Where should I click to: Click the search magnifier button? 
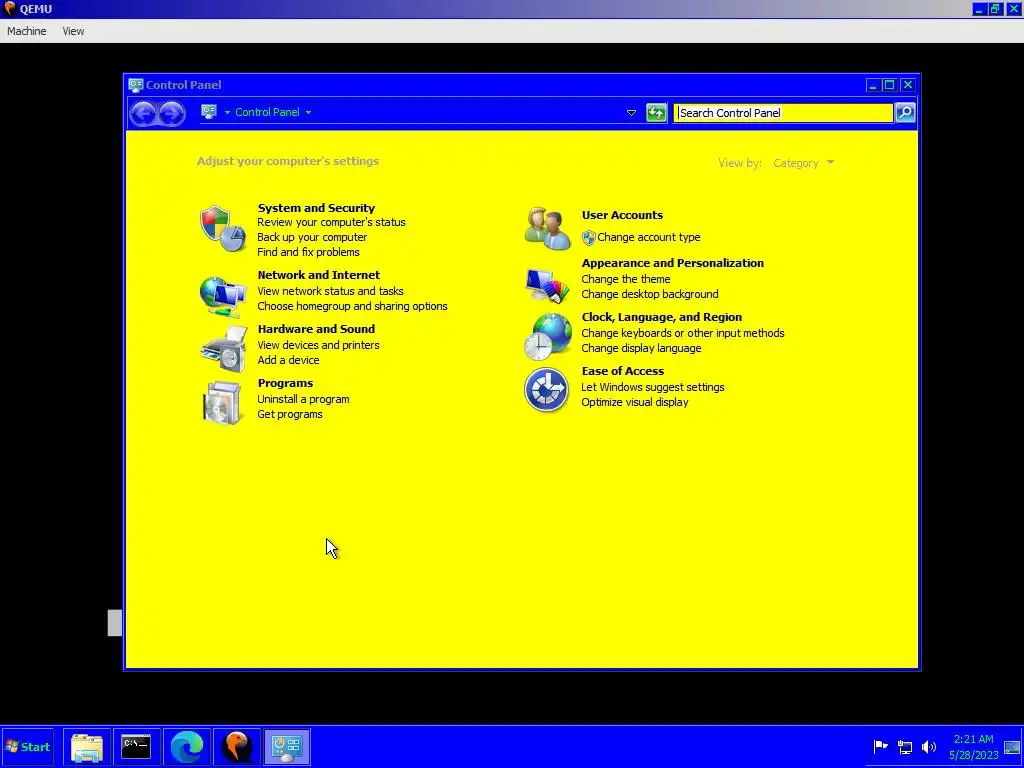[905, 112]
